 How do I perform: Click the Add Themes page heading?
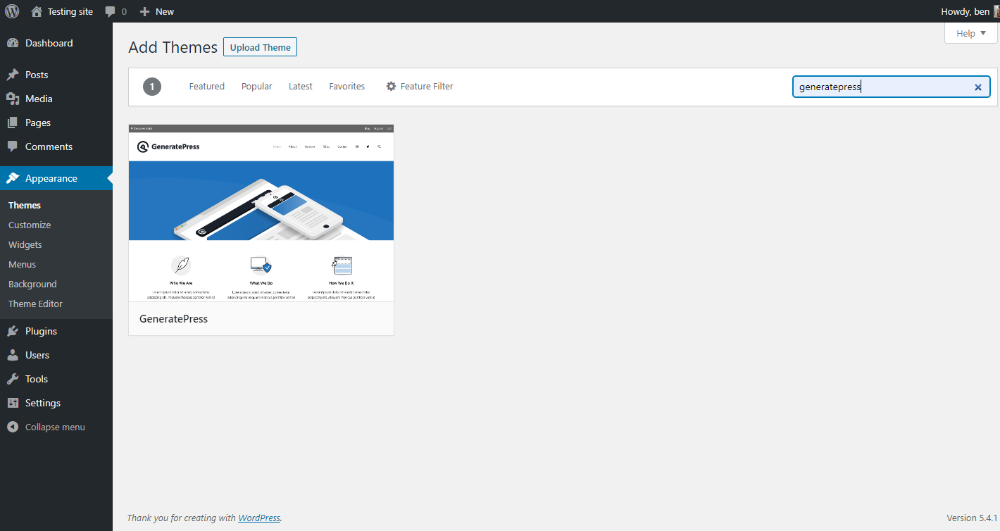[x=173, y=47]
